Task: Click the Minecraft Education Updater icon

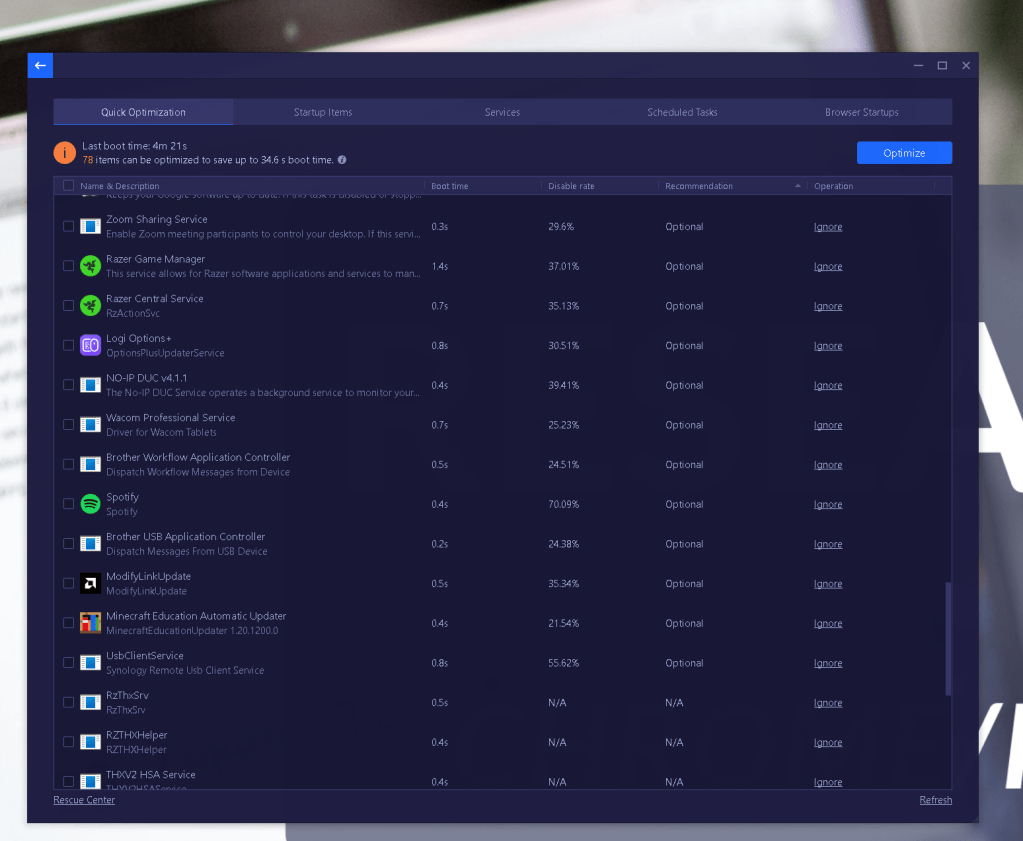Action: (x=90, y=623)
